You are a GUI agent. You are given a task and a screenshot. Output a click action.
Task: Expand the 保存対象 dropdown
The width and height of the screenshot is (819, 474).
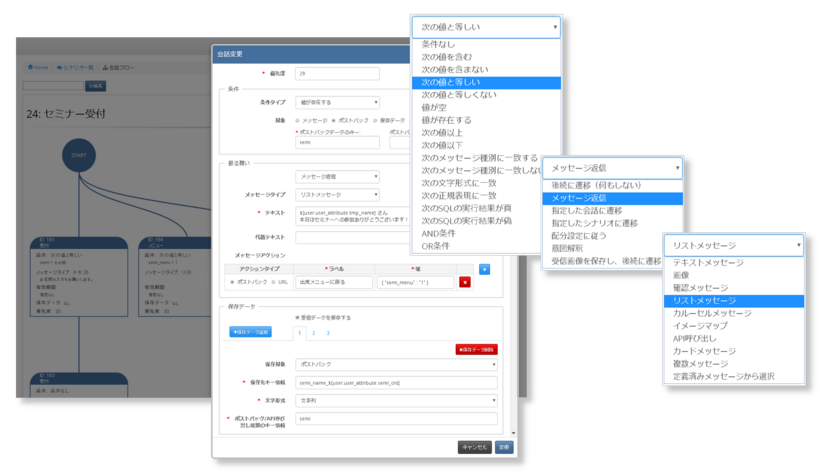[x=397, y=365]
